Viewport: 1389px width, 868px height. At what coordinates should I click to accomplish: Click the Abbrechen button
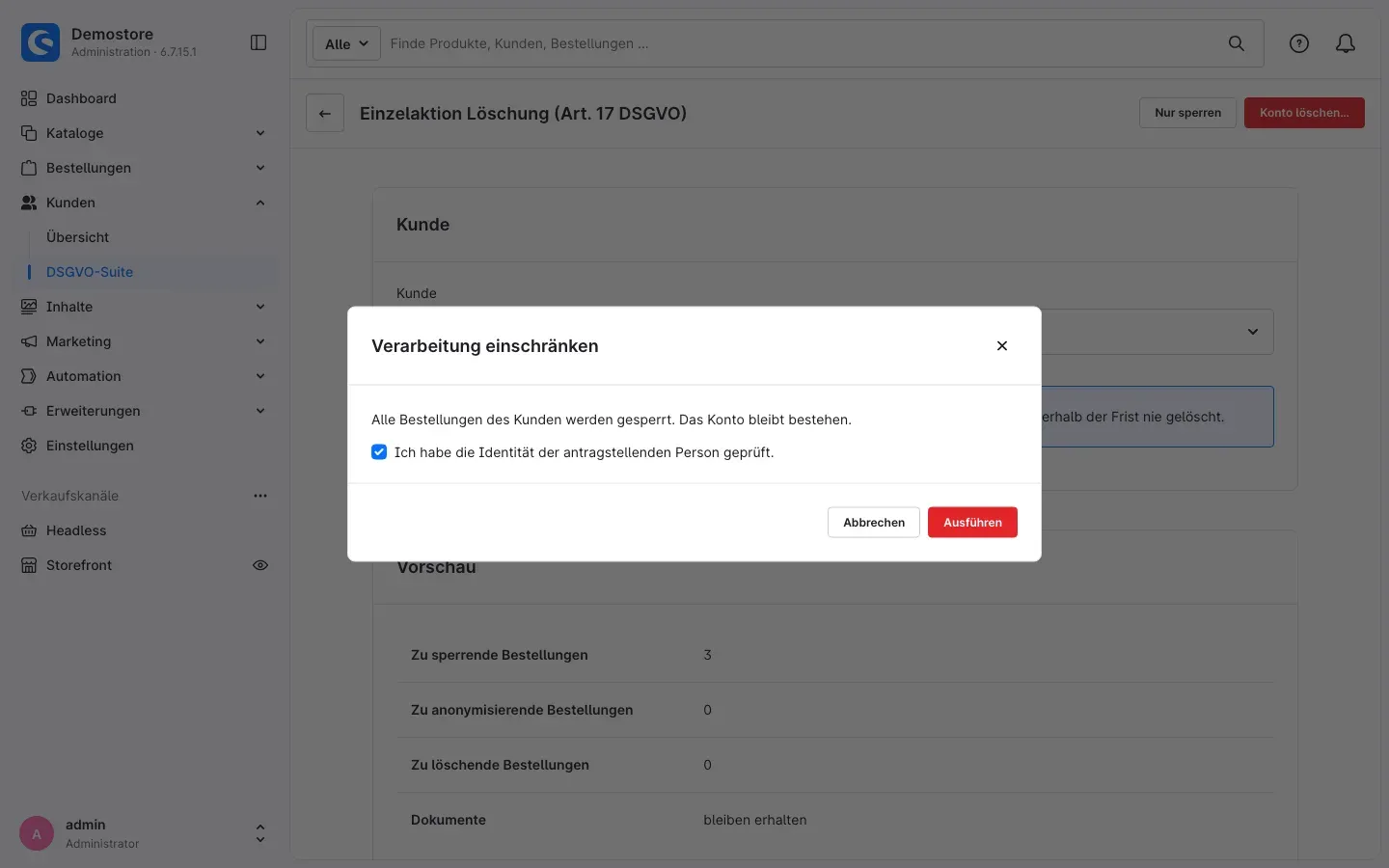point(874,522)
